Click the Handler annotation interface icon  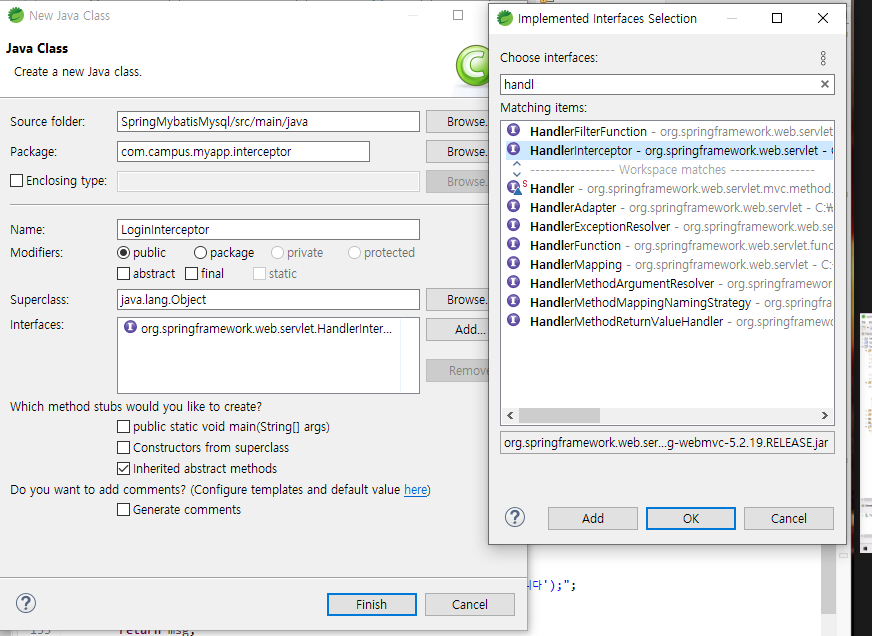514,187
